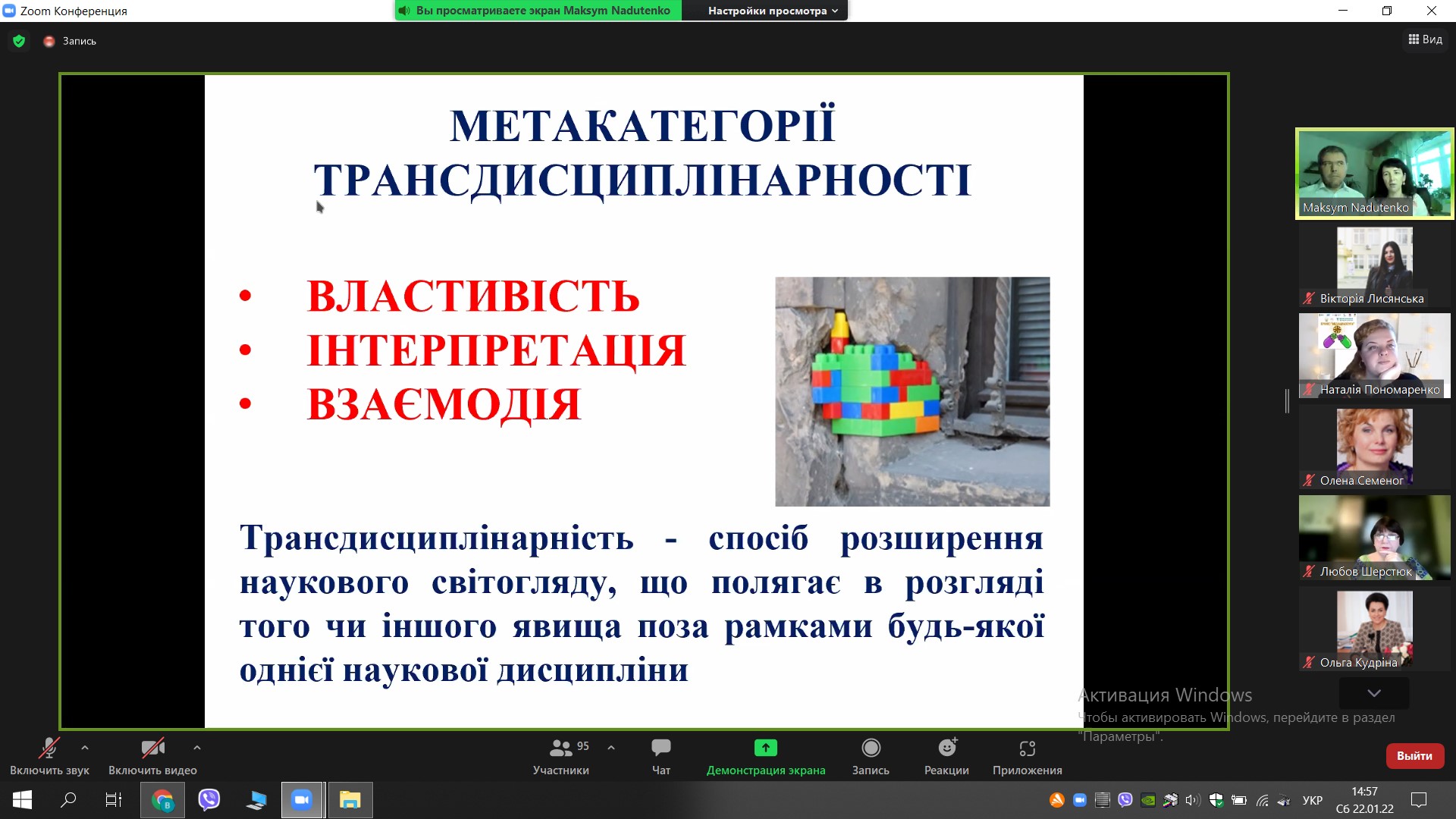The width and height of the screenshot is (1456, 819).
Task: Open Настройки просмотра dropdown
Action: coord(773,11)
